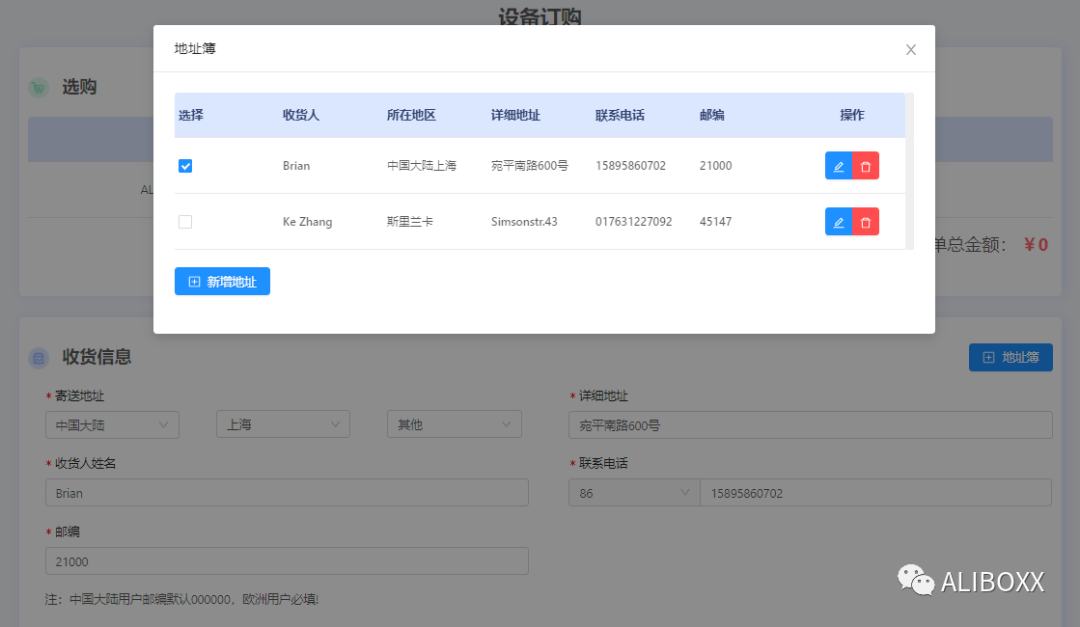Screen dimensions: 1080x627
Task: Delete Brian's address using trash icon
Action: (x=865, y=166)
